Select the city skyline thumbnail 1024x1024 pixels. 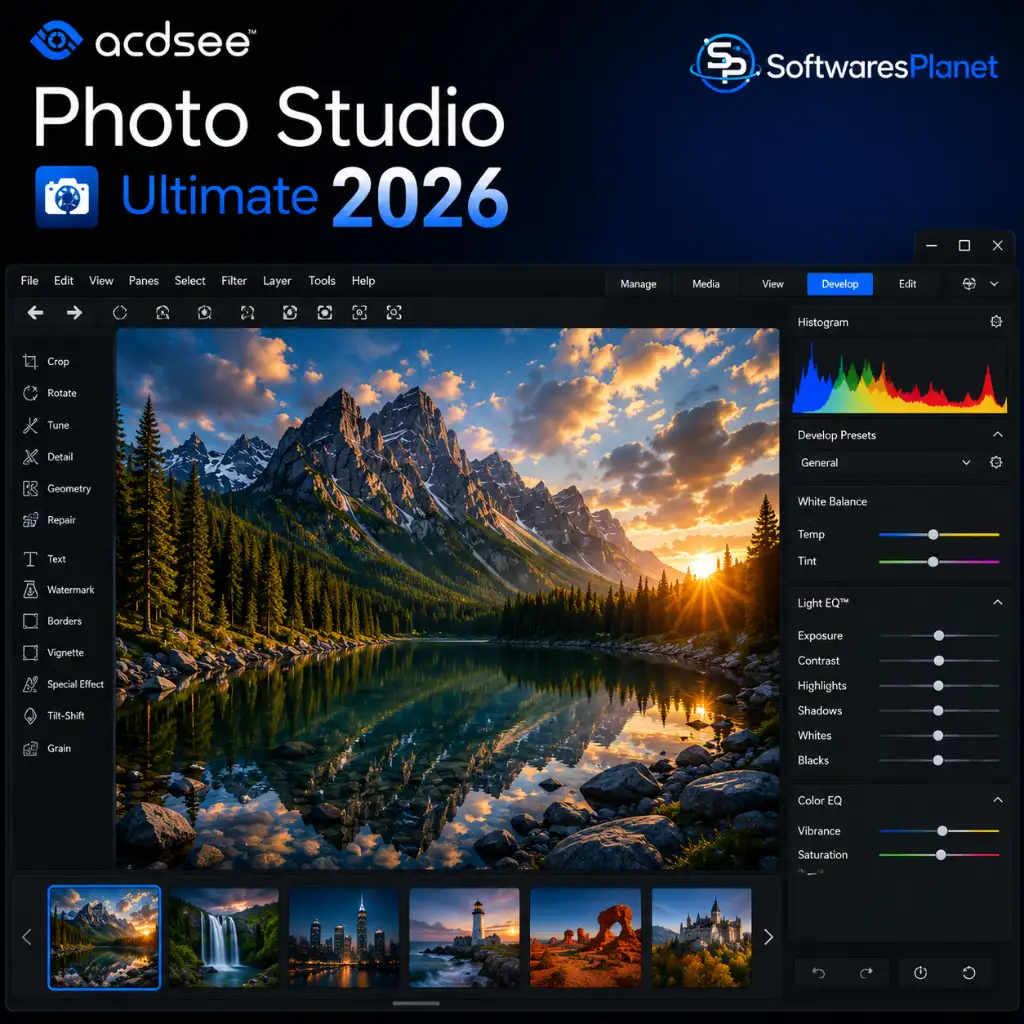click(x=344, y=937)
